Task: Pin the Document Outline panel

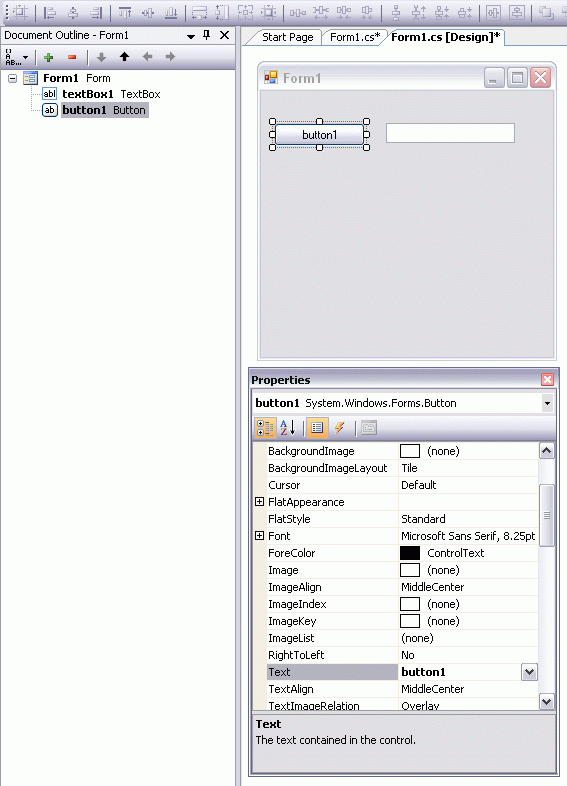Action: (207, 35)
